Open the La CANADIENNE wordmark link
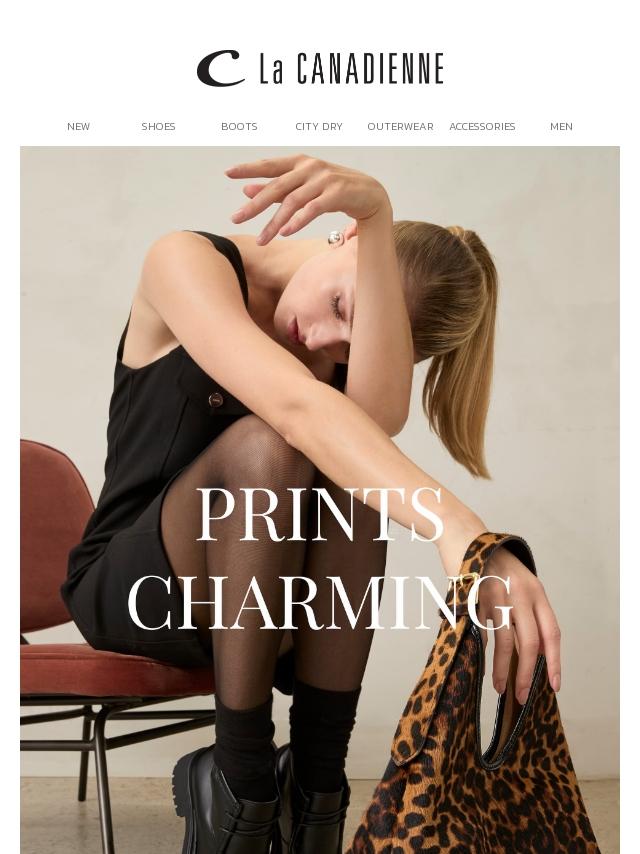640x854 pixels. 352,69
